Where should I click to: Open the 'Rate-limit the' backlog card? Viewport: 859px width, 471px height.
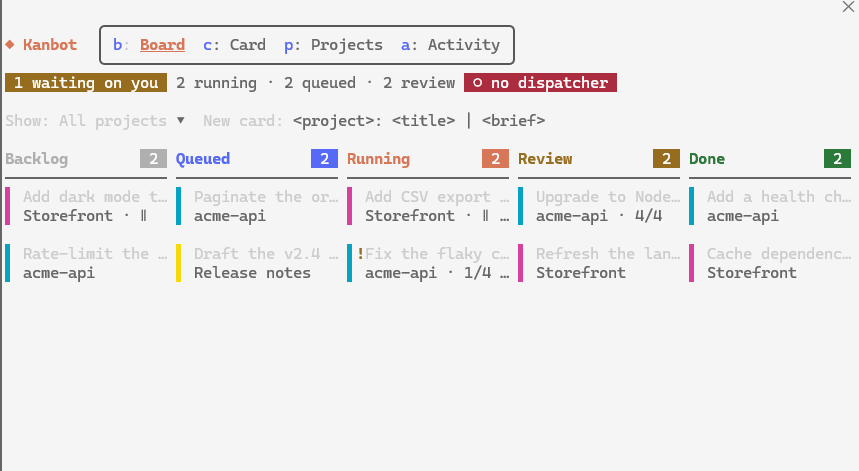click(86, 263)
